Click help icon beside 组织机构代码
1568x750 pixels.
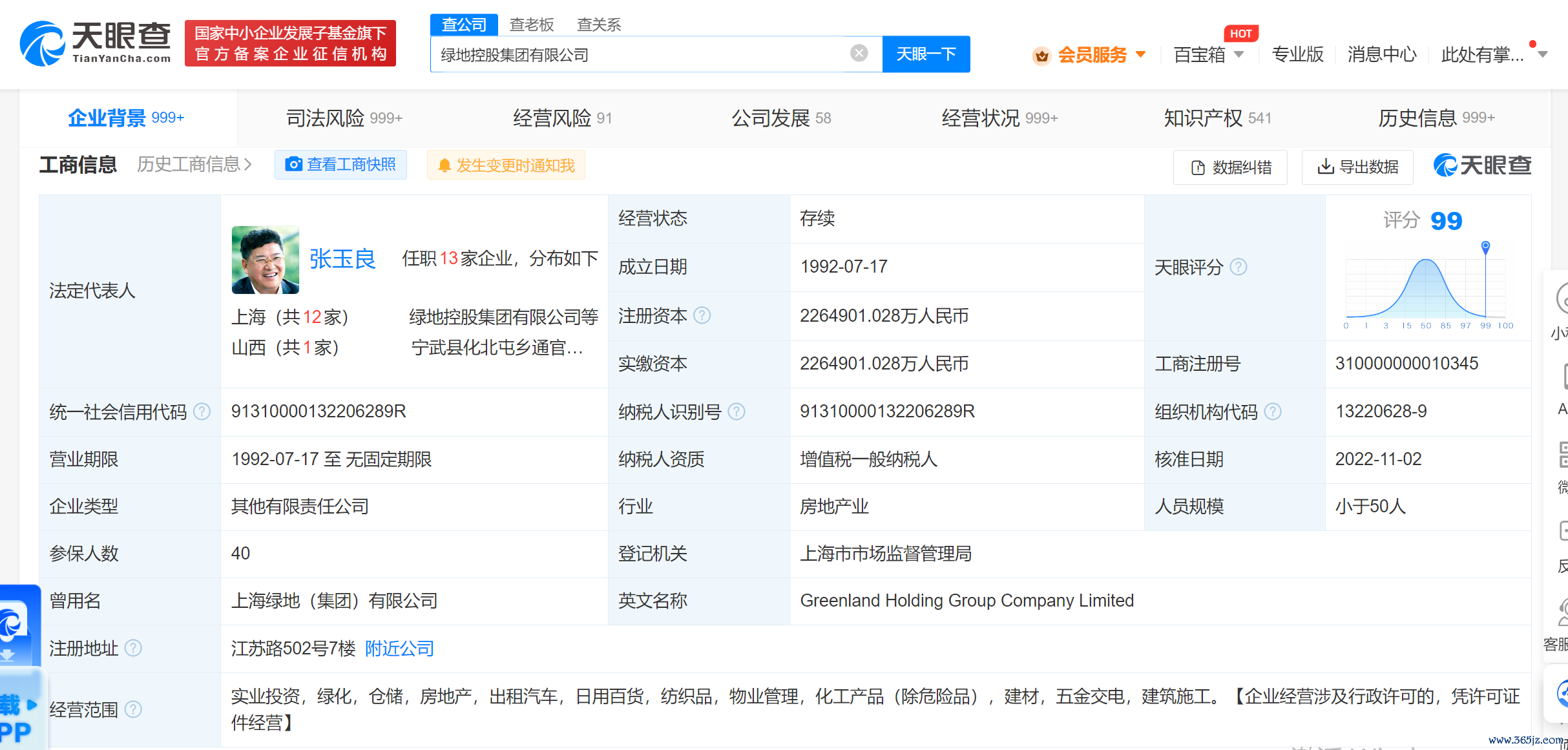click(x=1272, y=411)
